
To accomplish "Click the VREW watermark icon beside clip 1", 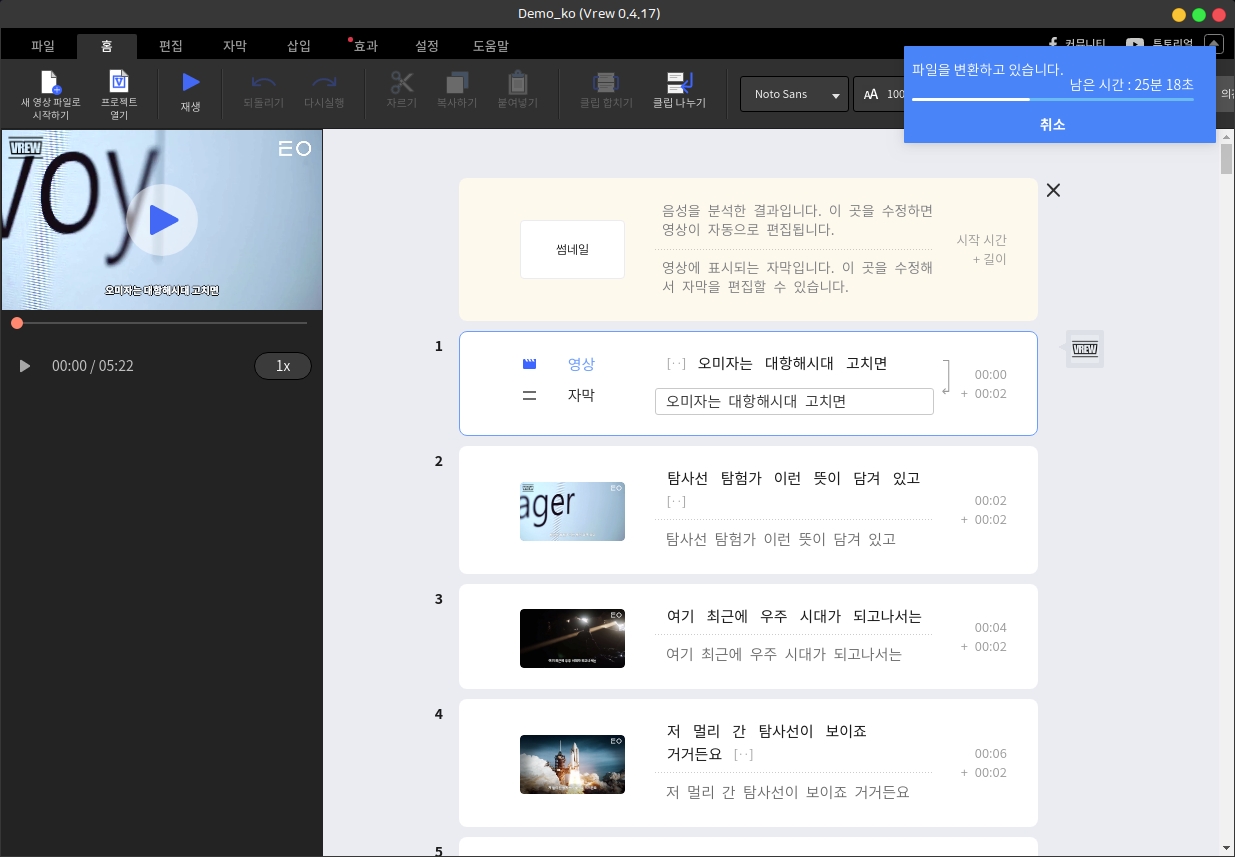I will (1084, 349).
